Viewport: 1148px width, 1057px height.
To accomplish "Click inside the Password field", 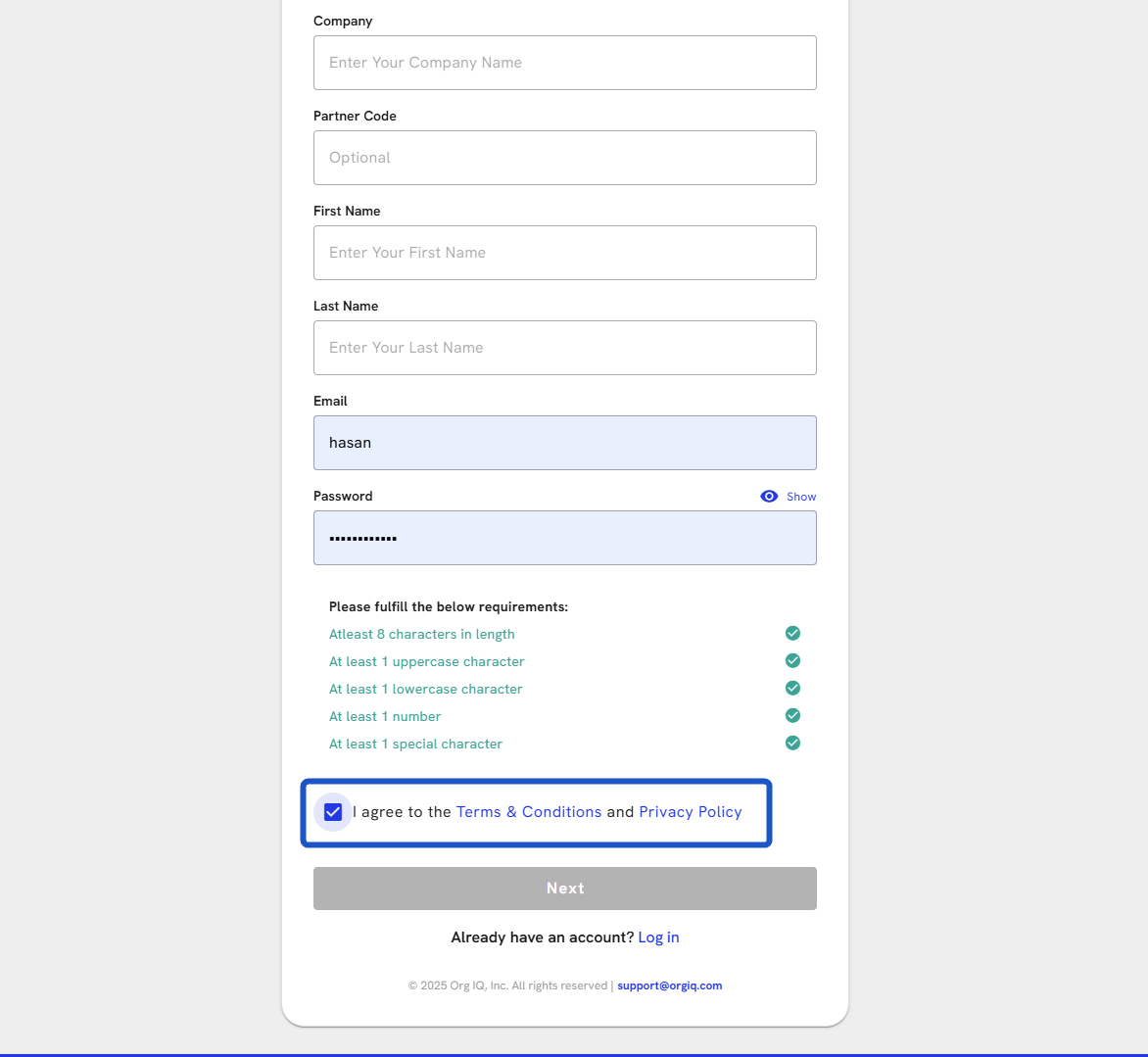I will pos(564,538).
